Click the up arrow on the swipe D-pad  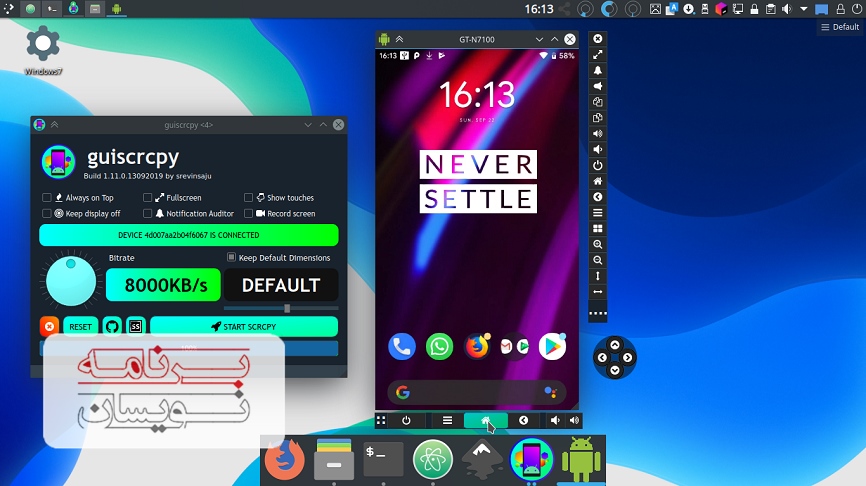click(x=615, y=345)
